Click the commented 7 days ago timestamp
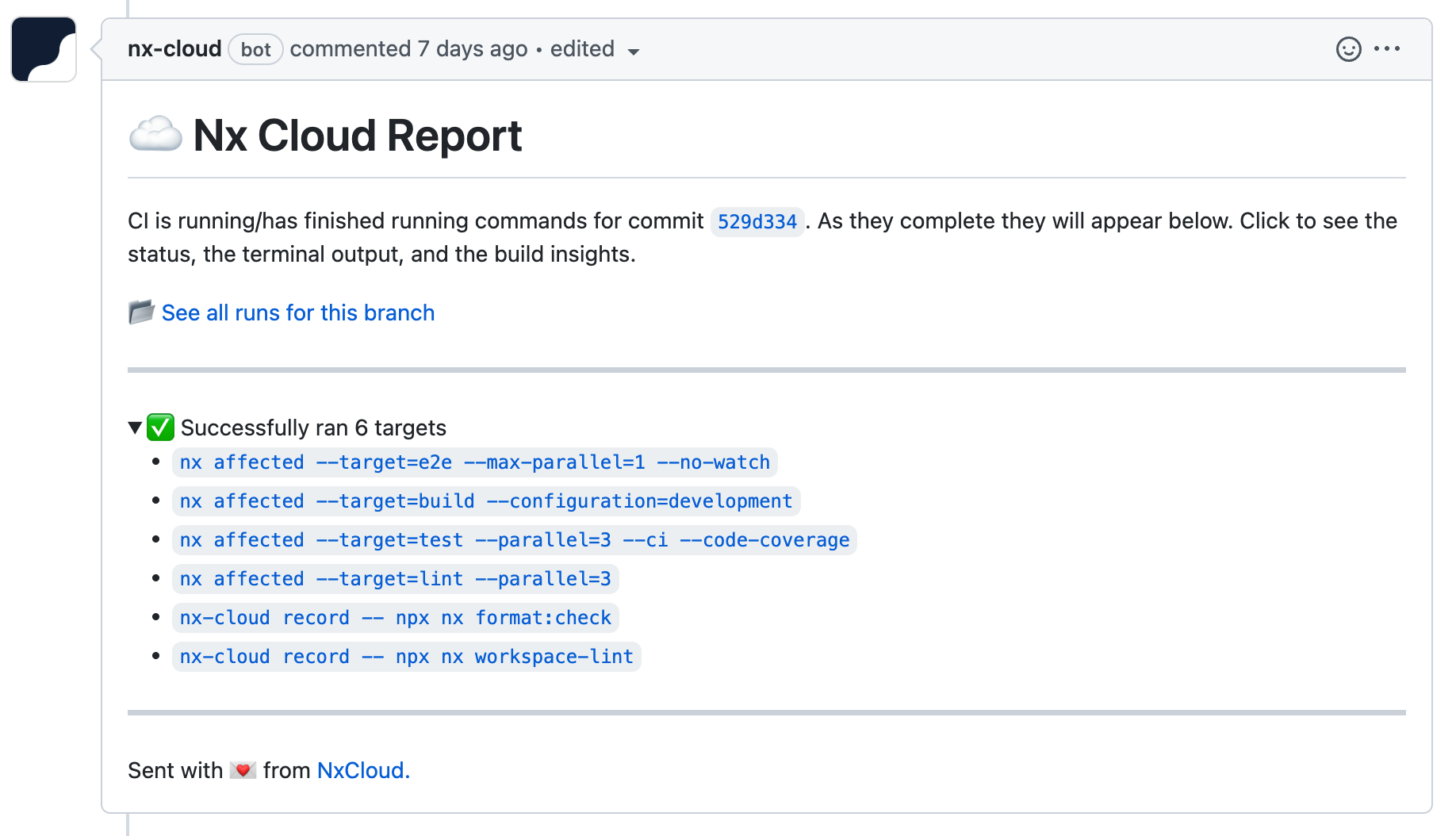This screenshot has height=836, width=1456. [x=408, y=48]
